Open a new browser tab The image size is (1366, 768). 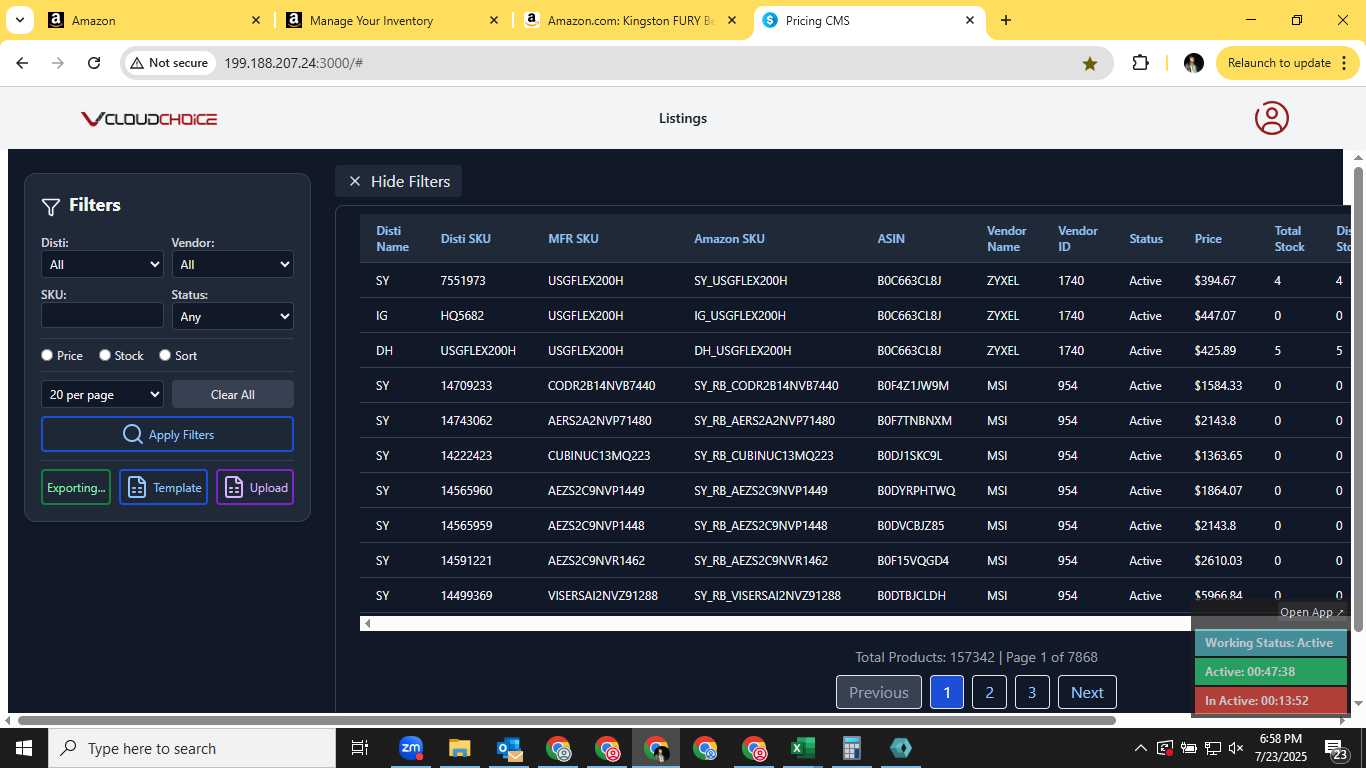click(1006, 20)
